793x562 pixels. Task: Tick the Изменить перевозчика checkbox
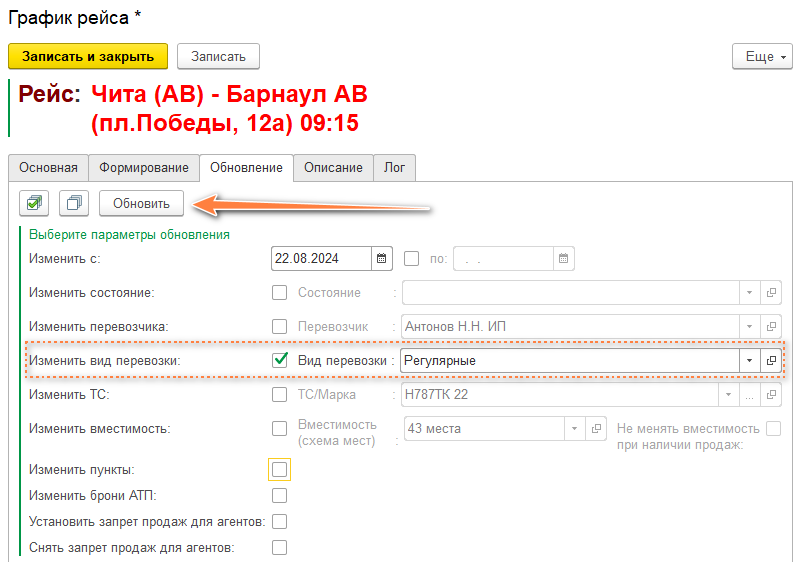280,326
